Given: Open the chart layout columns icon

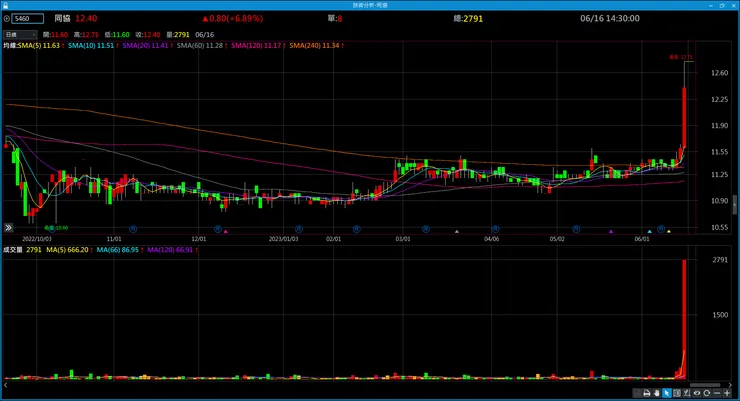Looking at the screenshot, I should [x=676, y=393].
